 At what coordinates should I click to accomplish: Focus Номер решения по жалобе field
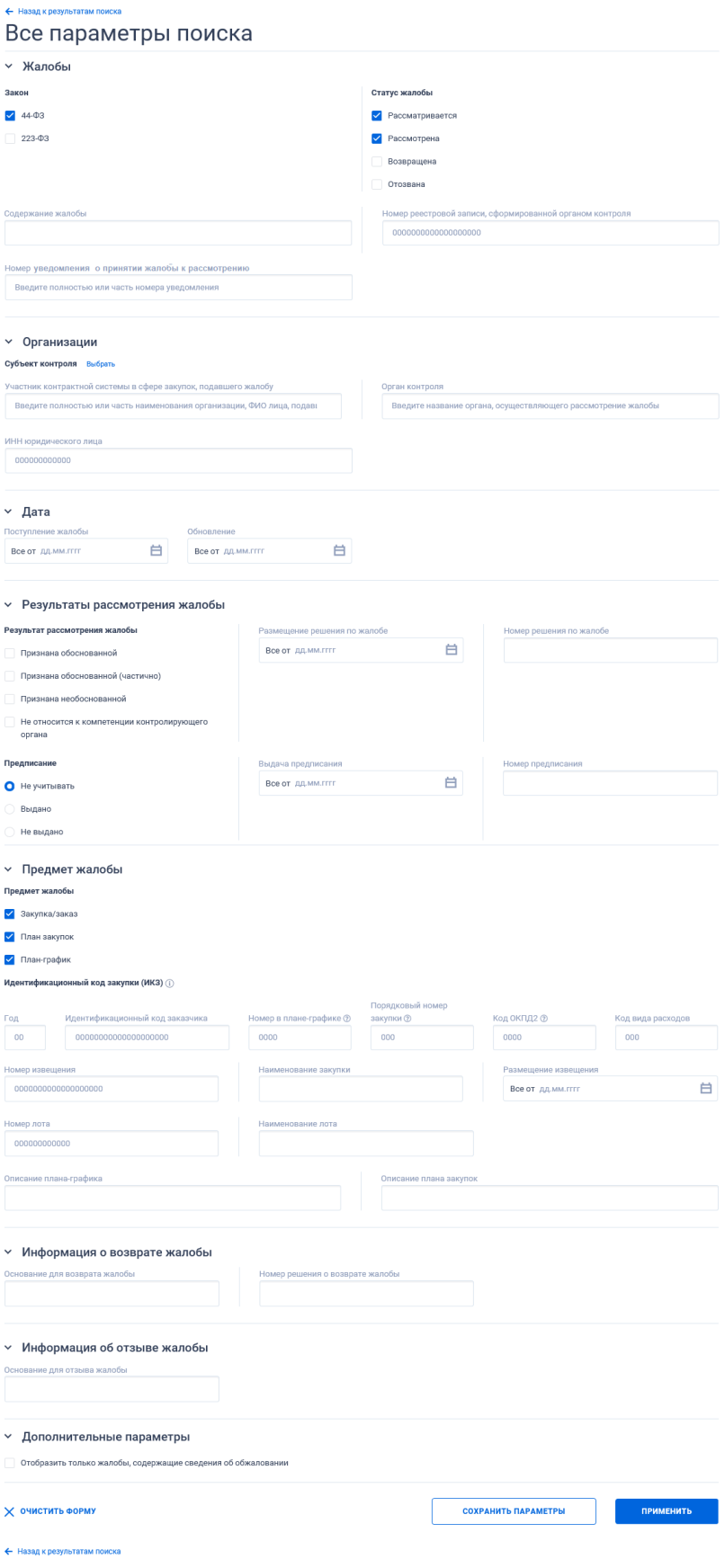[x=611, y=650]
